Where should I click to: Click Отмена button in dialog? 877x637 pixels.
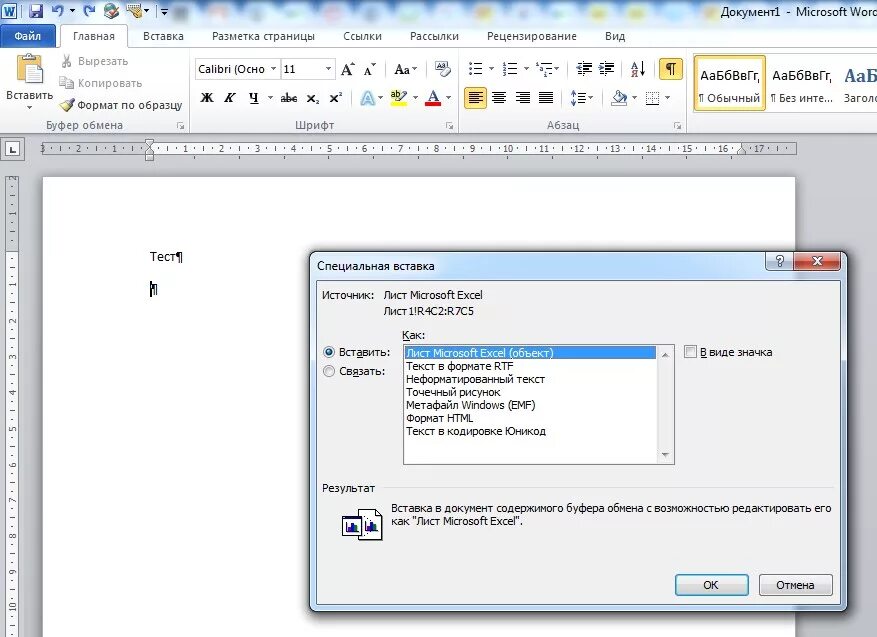point(795,585)
